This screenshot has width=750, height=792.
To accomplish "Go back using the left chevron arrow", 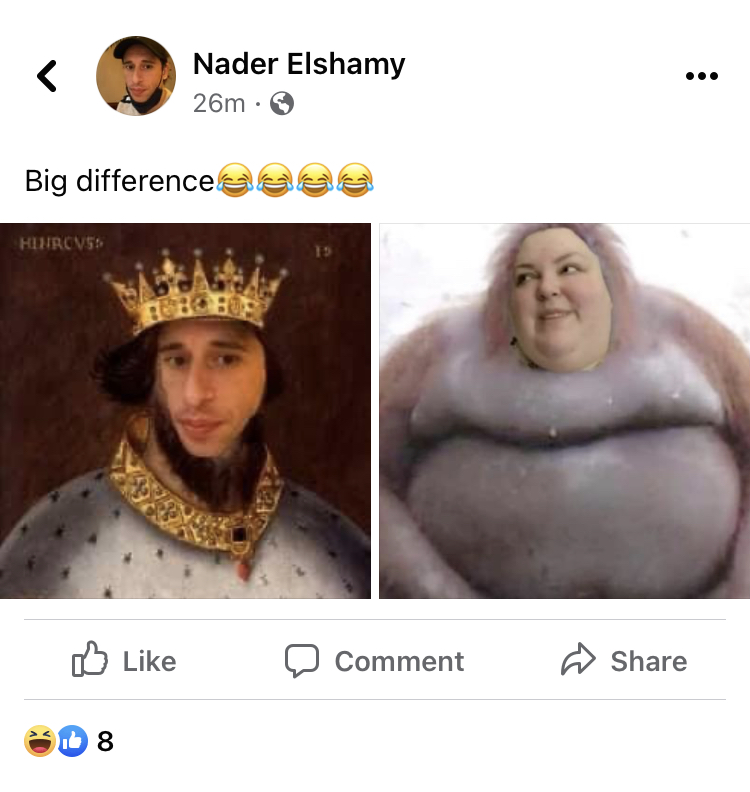I will [x=47, y=76].
